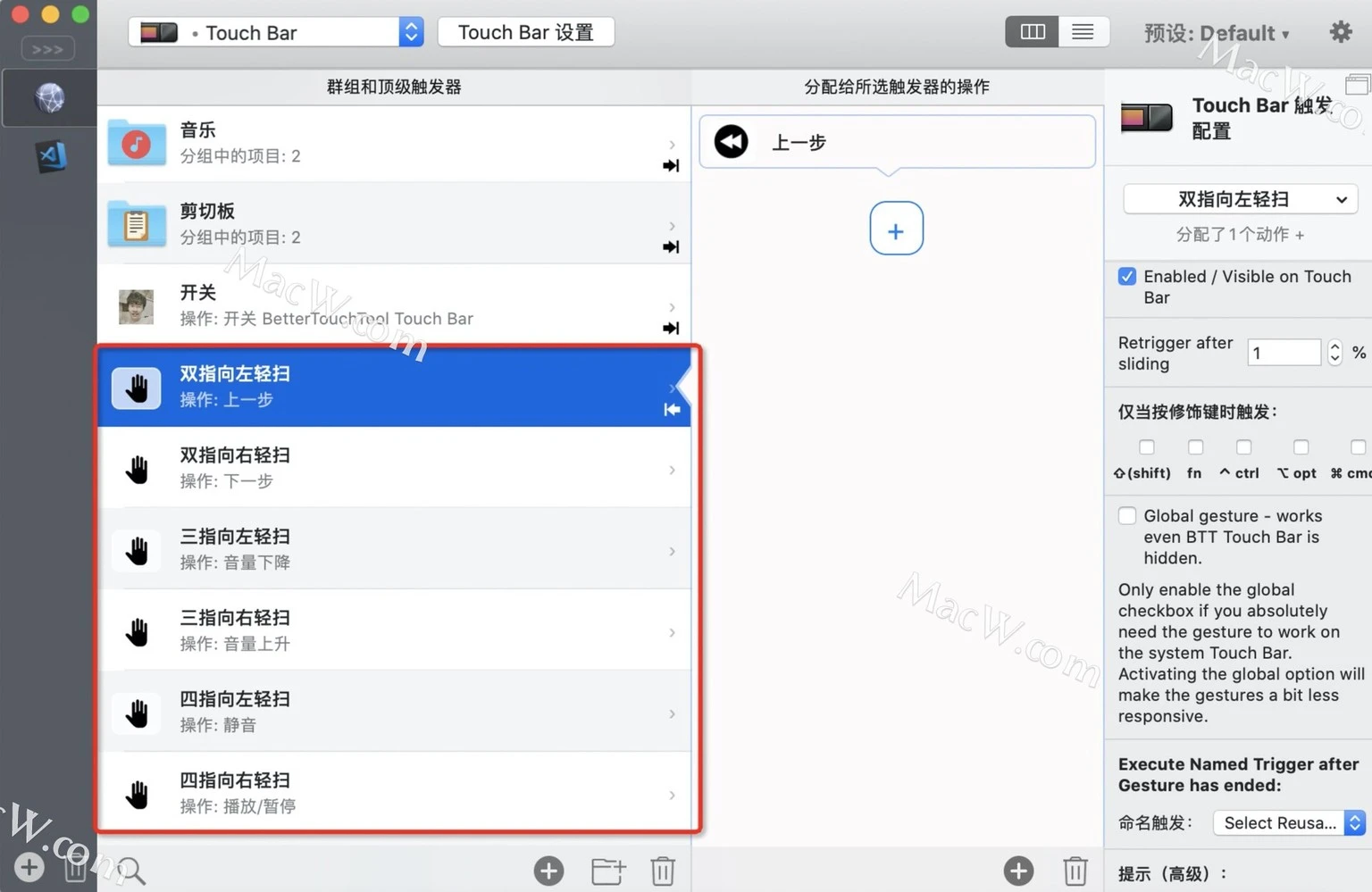Delete selected trigger with trash icon
The image size is (1372, 892).
[663, 871]
